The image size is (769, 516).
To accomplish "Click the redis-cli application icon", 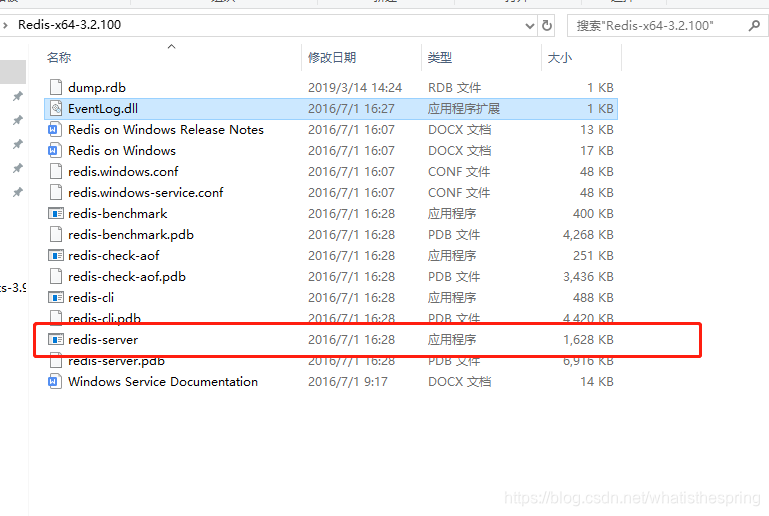I will tap(56, 298).
